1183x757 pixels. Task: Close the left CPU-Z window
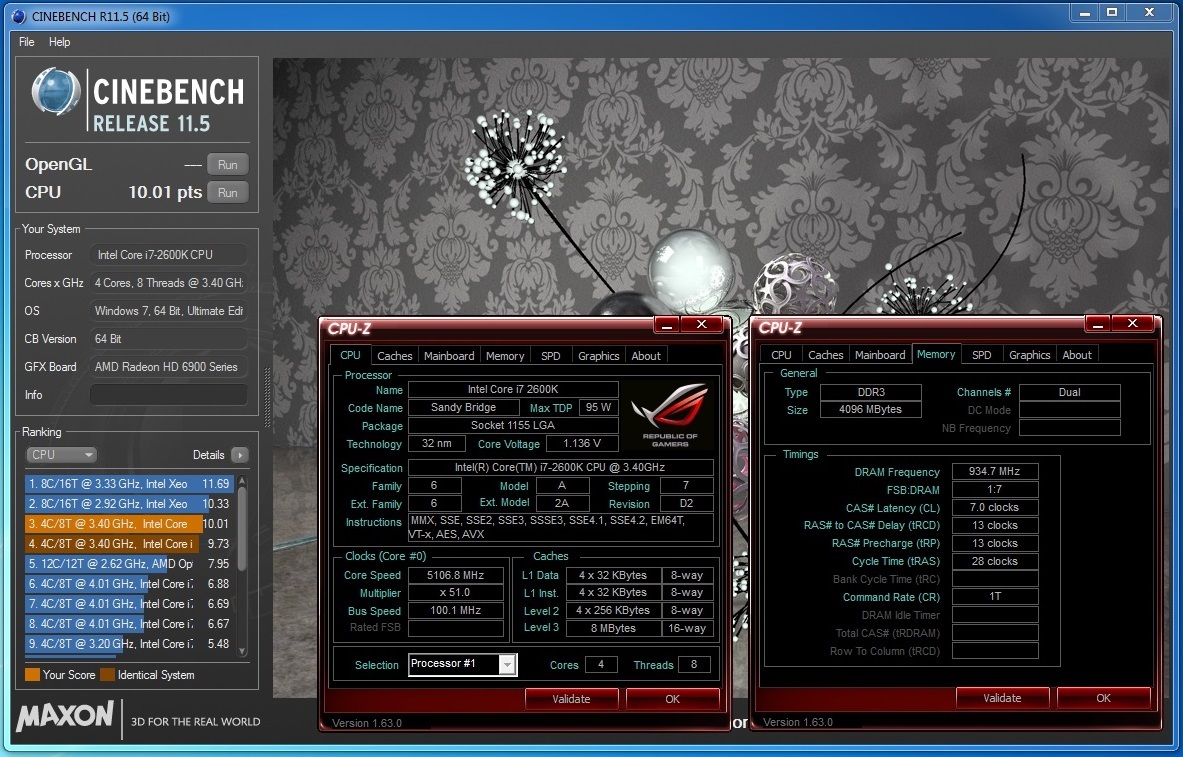tap(702, 325)
